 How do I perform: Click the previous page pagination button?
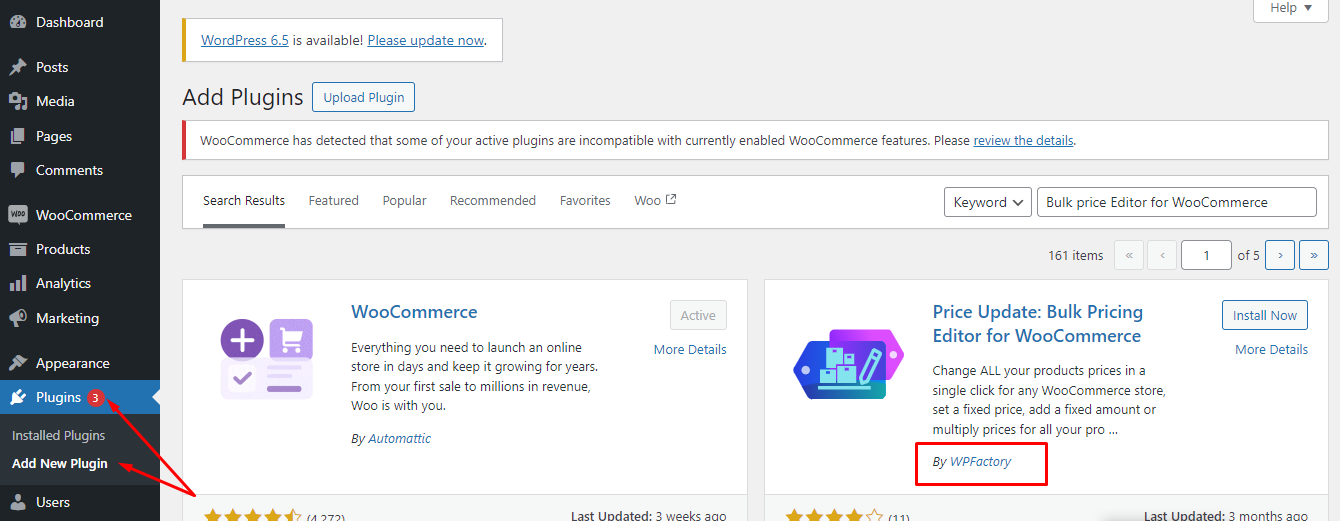1162,255
